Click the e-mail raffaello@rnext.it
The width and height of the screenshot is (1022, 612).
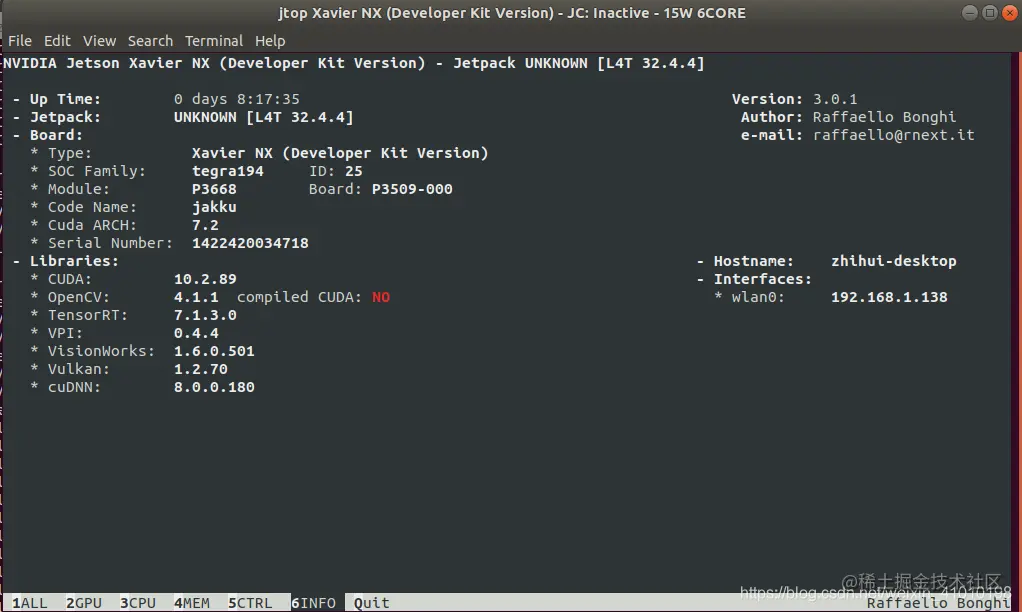894,135
